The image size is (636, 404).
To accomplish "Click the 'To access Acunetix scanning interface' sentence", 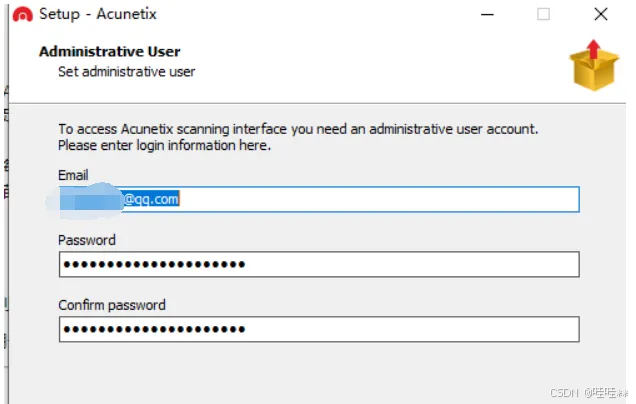I will pos(298,129).
